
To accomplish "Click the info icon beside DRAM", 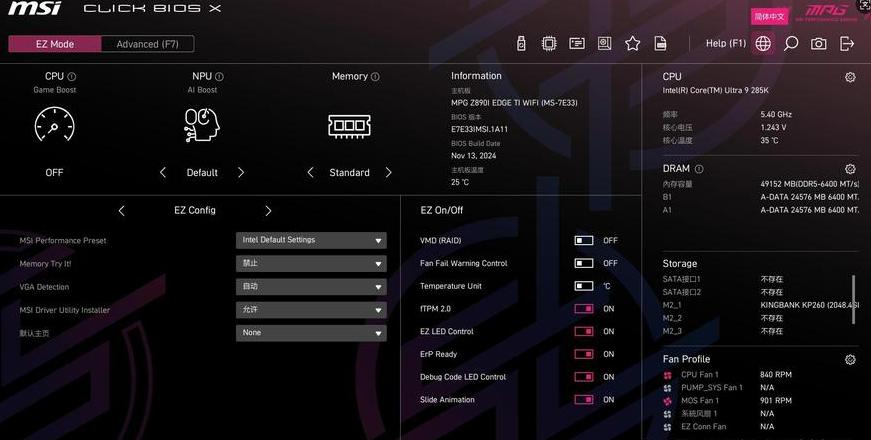I will pos(699,169).
